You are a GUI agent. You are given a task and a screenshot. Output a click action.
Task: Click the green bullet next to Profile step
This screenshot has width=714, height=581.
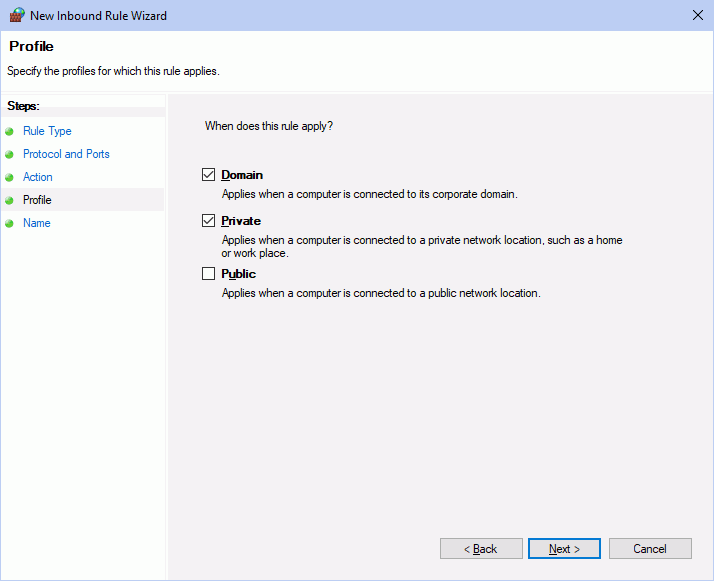point(10,200)
